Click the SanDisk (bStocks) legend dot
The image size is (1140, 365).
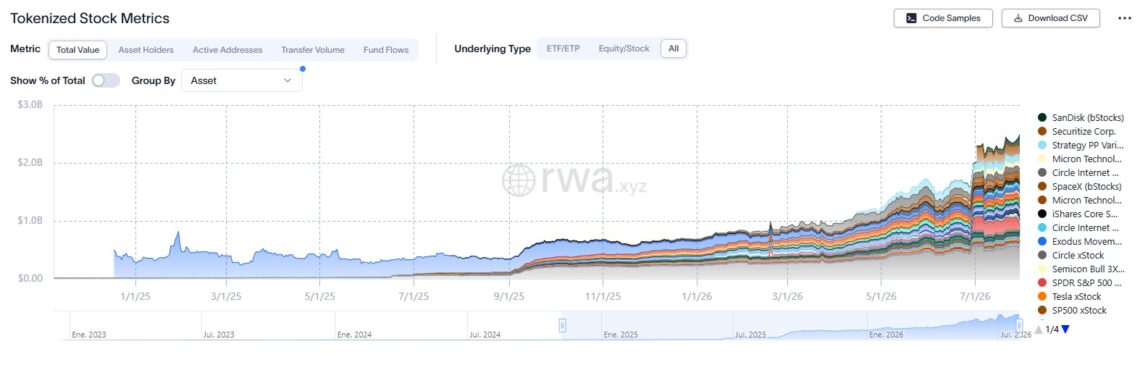tap(1042, 118)
